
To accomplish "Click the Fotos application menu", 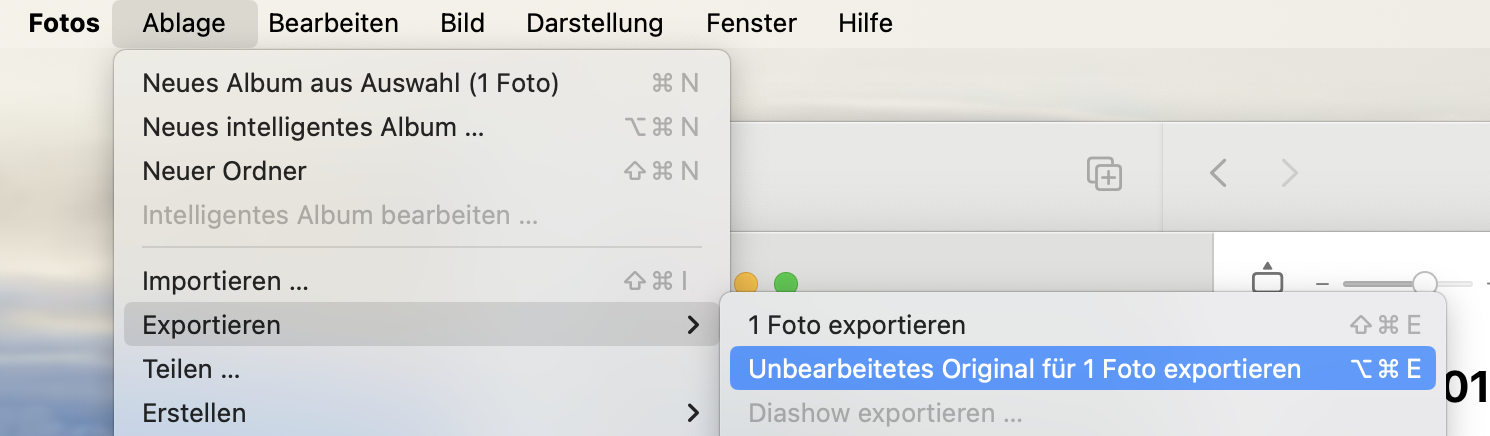I will 64,23.
